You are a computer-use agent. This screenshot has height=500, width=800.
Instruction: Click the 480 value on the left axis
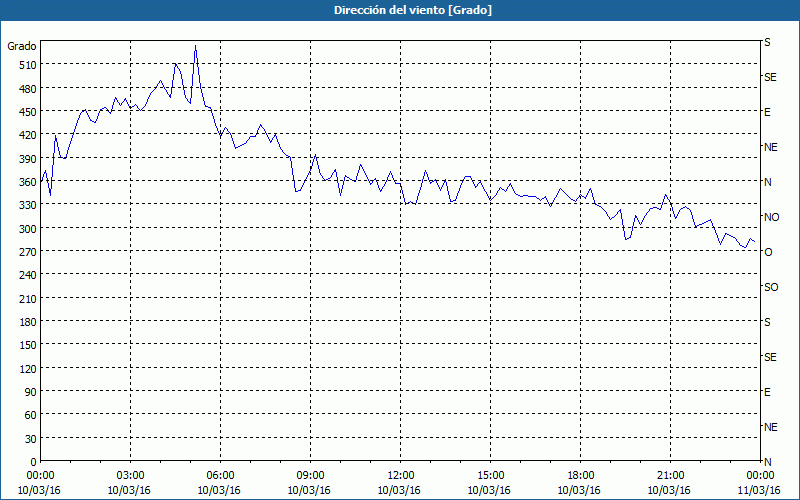[29, 89]
